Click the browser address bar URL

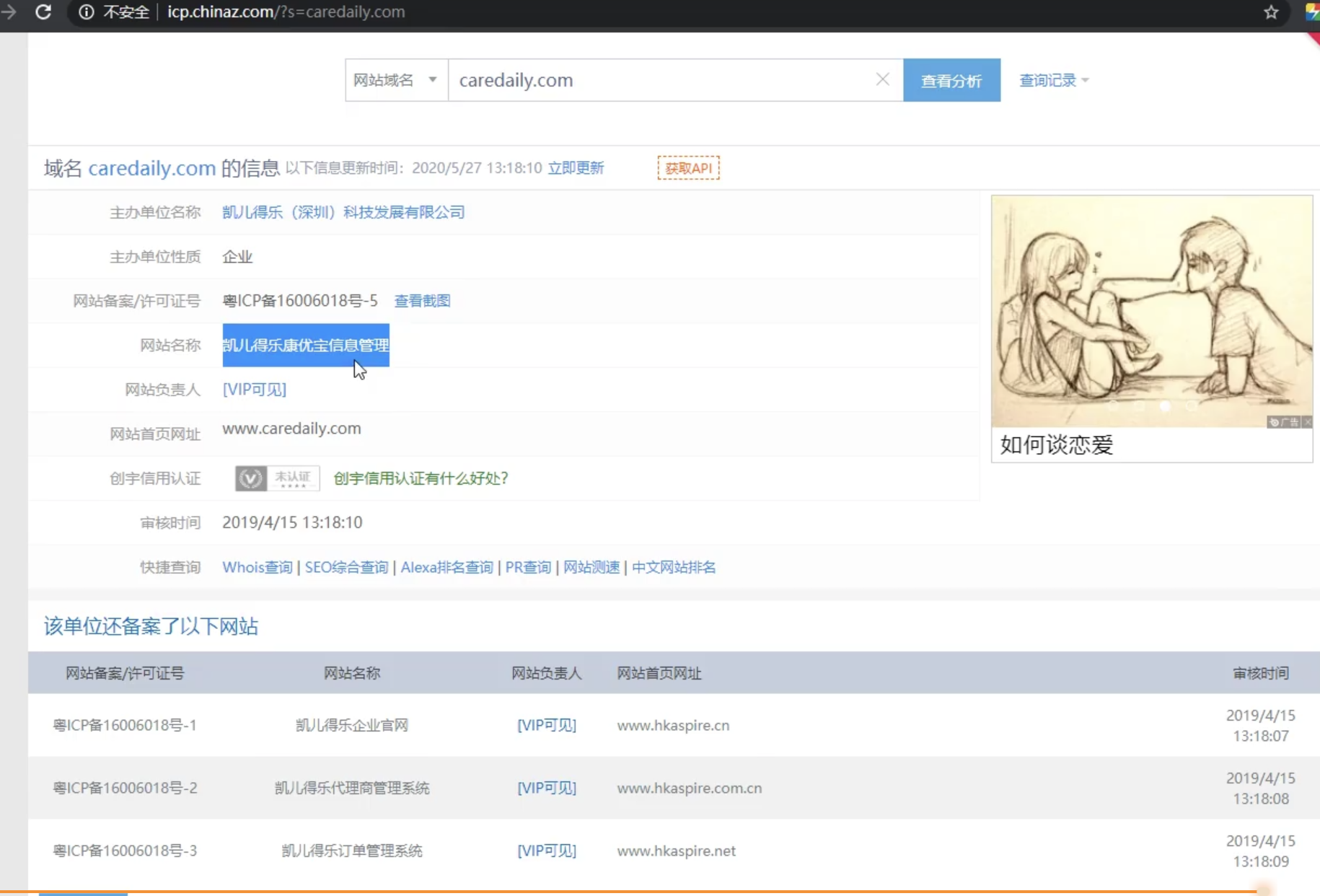pos(286,12)
